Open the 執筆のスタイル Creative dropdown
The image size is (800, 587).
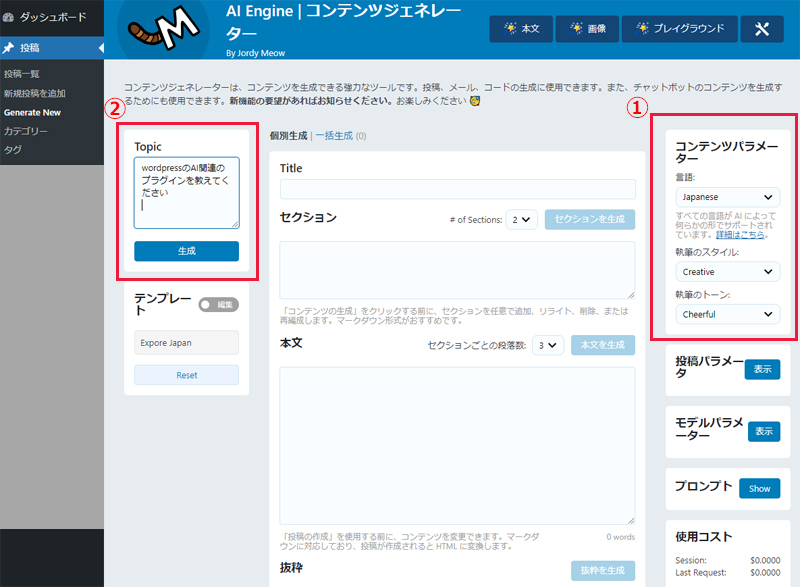pyautogui.click(x=728, y=272)
